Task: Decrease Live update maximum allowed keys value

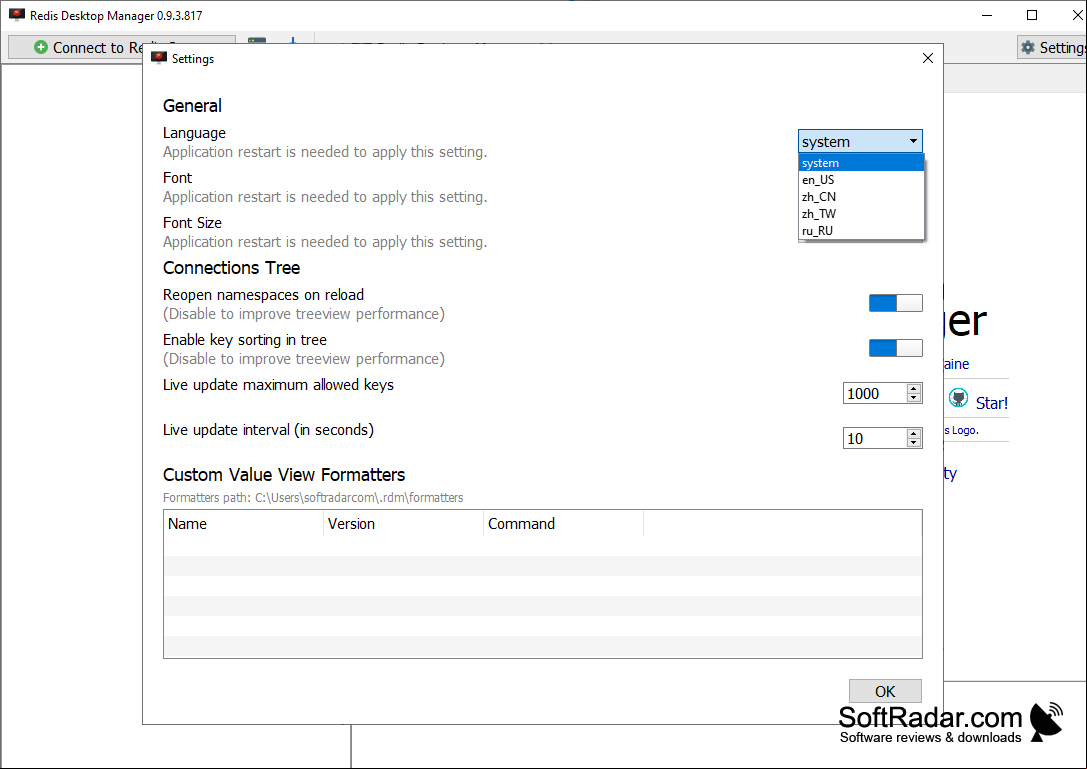Action: (914, 398)
